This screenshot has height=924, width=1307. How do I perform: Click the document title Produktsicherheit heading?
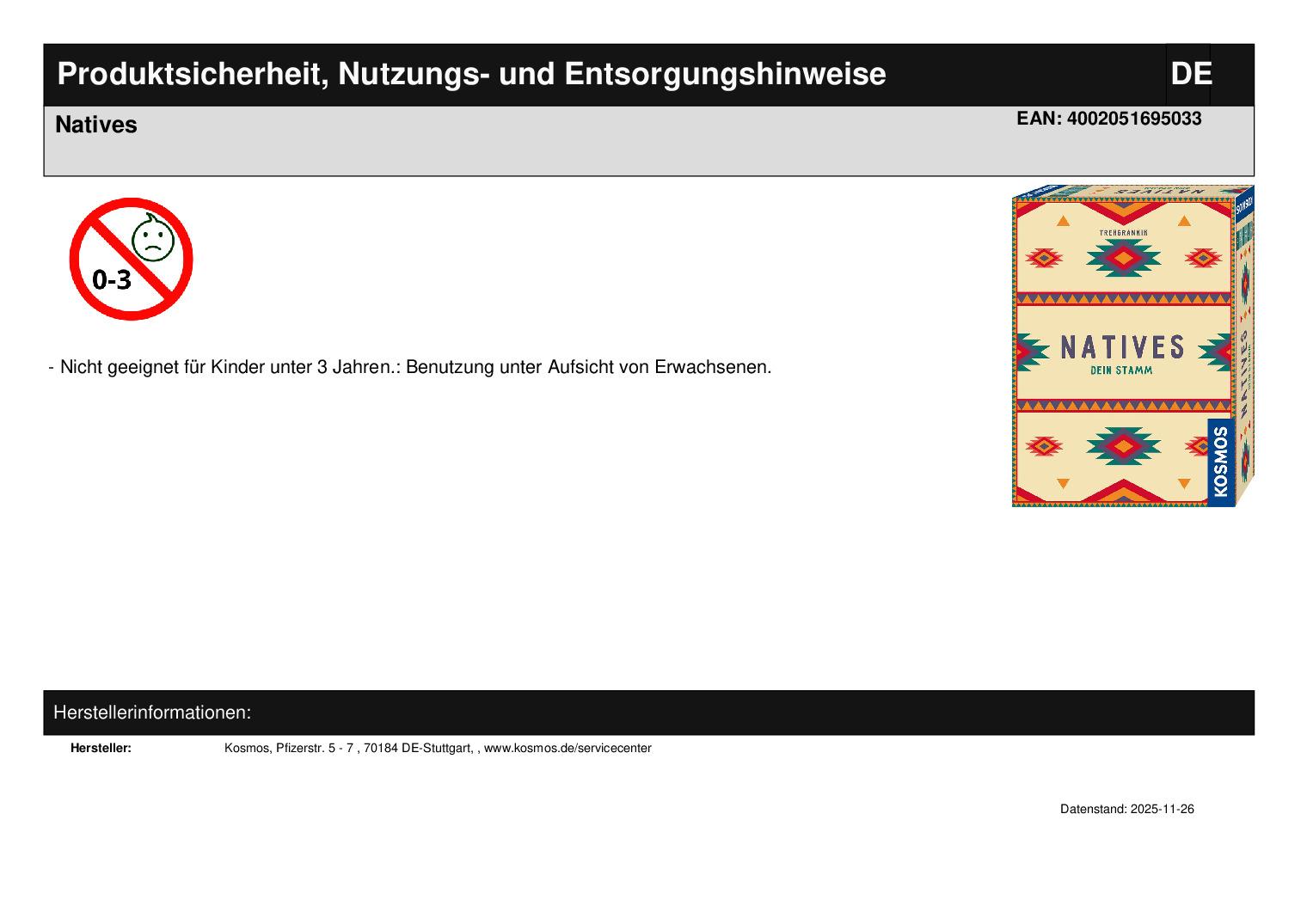coord(471,75)
